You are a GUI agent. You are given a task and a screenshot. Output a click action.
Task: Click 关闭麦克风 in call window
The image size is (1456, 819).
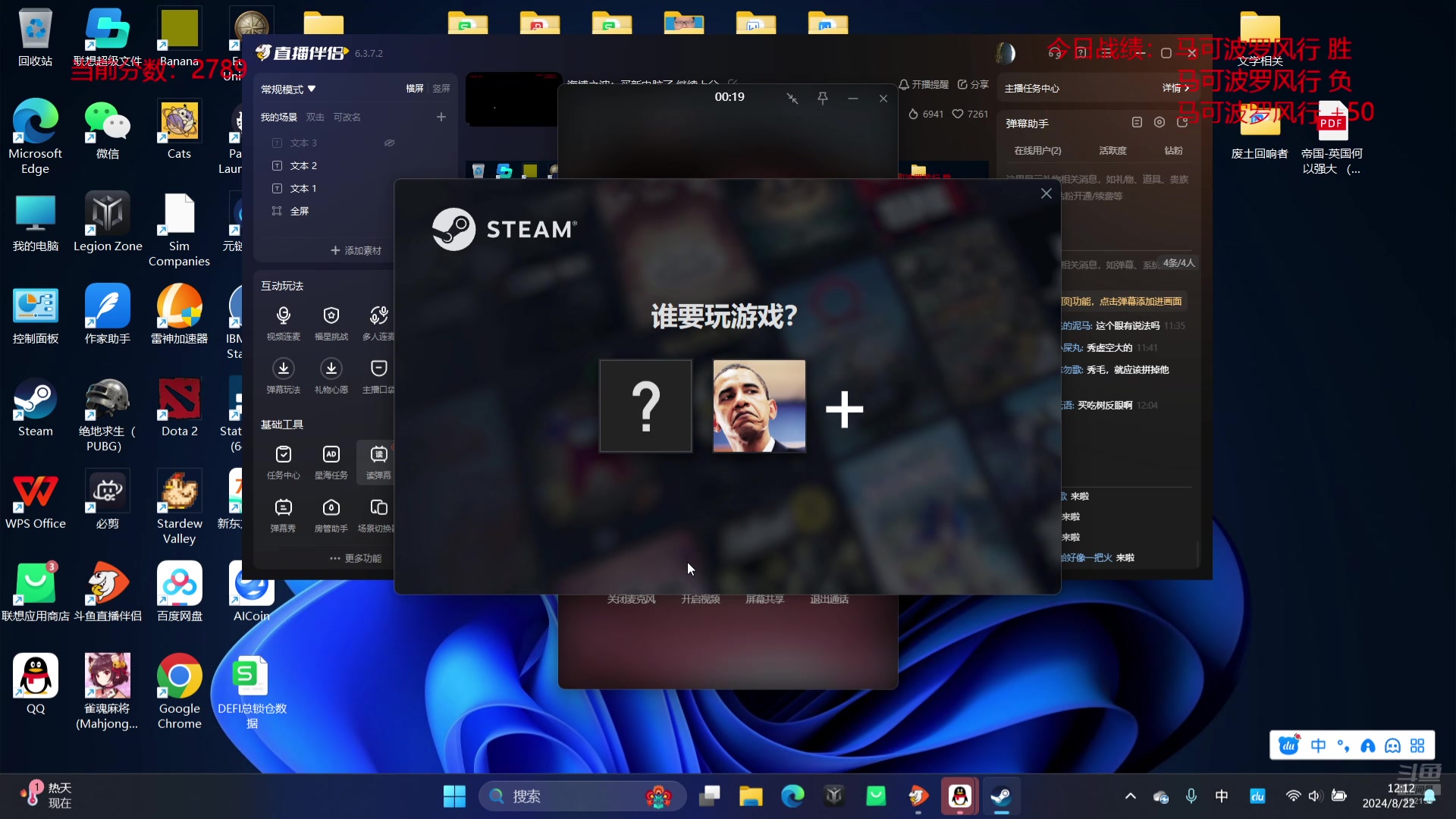pyautogui.click(x=631, y=599)
